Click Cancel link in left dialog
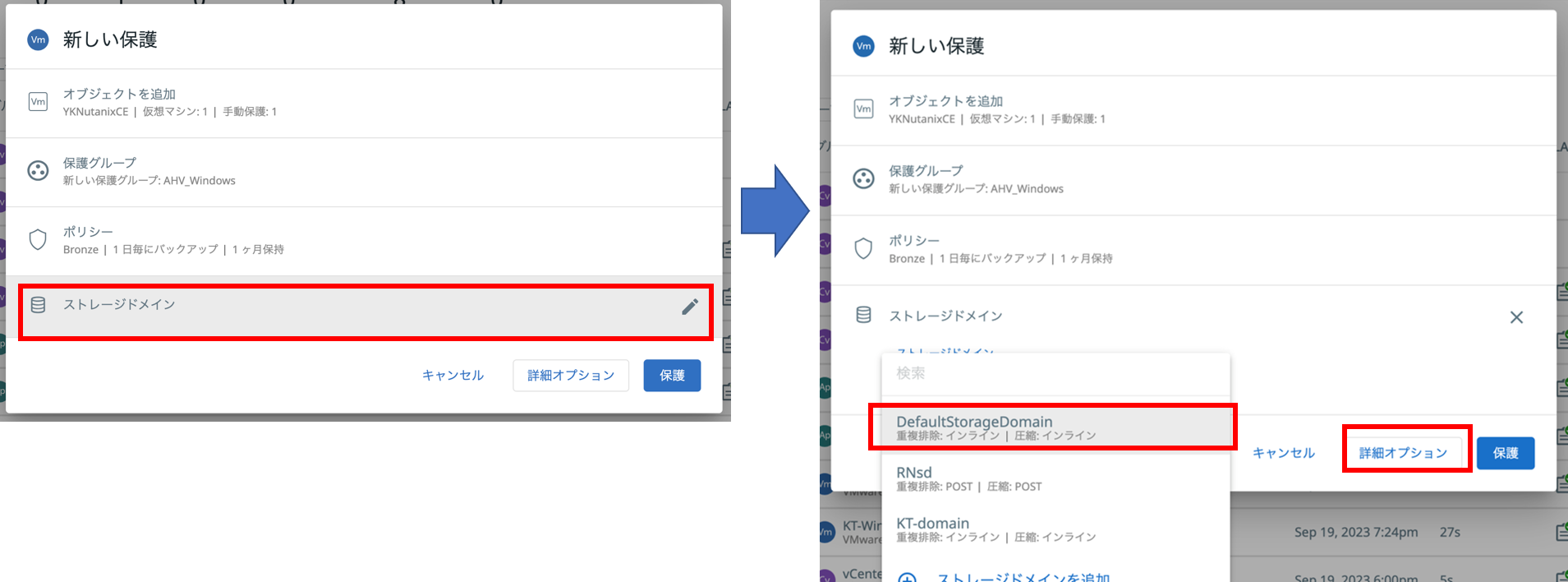 pos(453,375)
